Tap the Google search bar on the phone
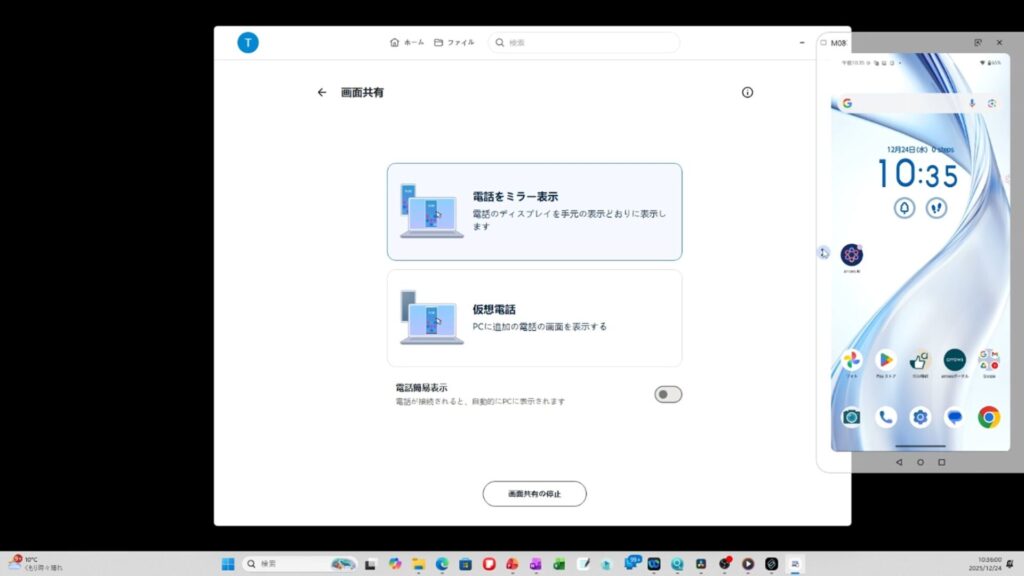 coord(905,103)
